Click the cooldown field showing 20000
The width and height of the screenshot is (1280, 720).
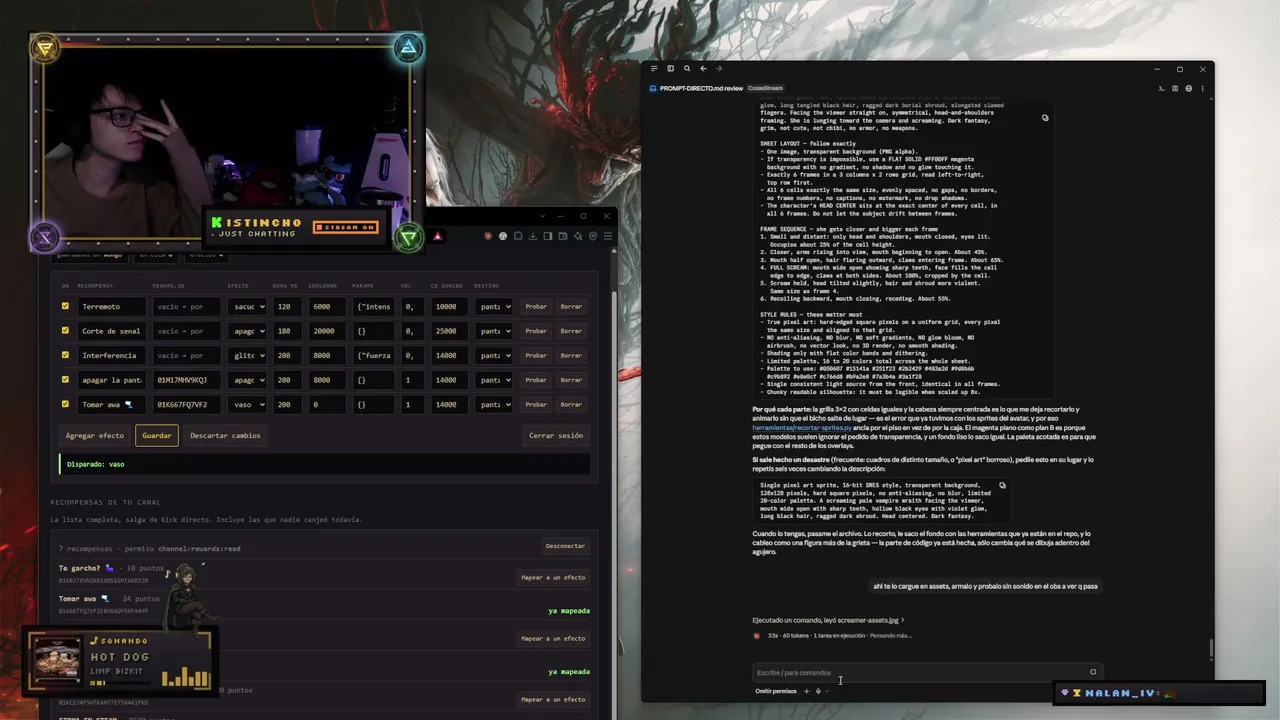(x=327, y=331)
